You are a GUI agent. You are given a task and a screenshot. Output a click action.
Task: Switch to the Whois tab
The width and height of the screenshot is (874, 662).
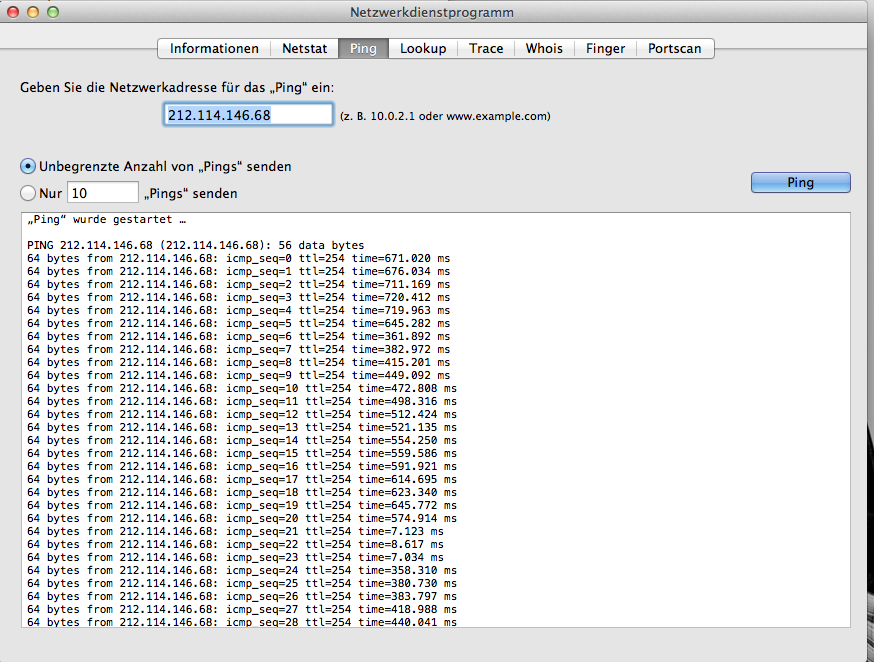click(544, 48)
